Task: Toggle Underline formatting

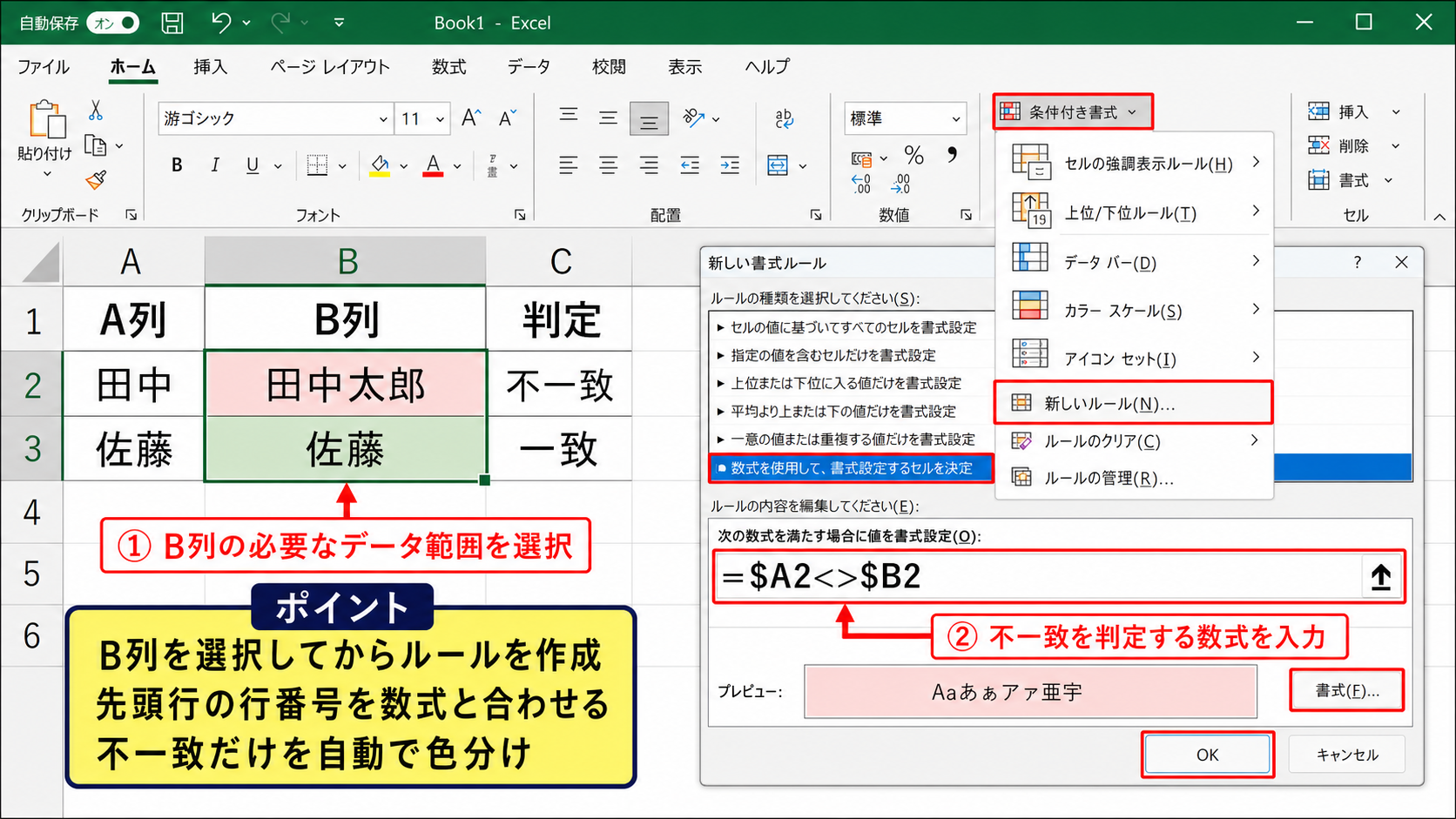Action: (253, 165)
